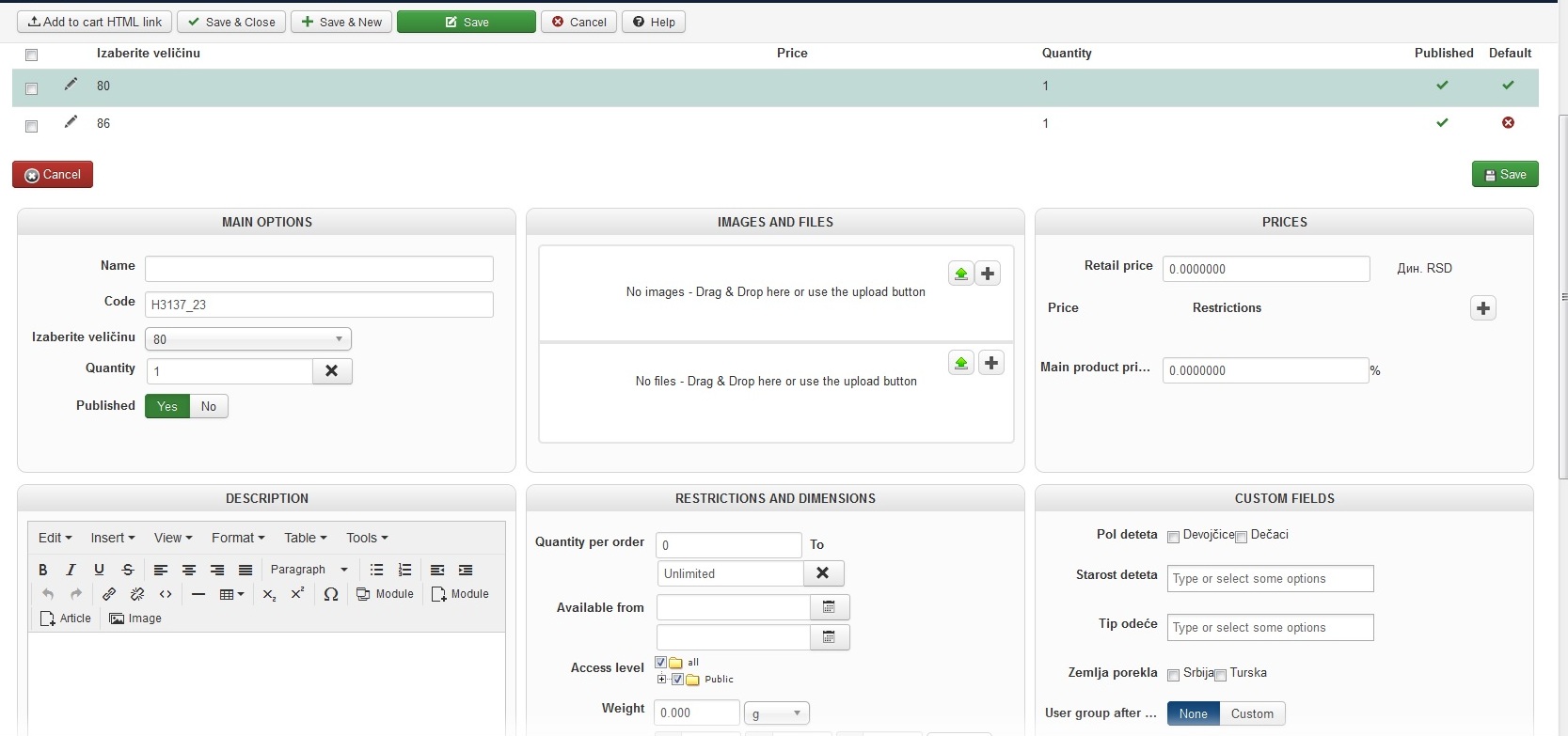Clear the Quantity field with X button
The height and width of the screenshot is (736, 1568).
332,371
